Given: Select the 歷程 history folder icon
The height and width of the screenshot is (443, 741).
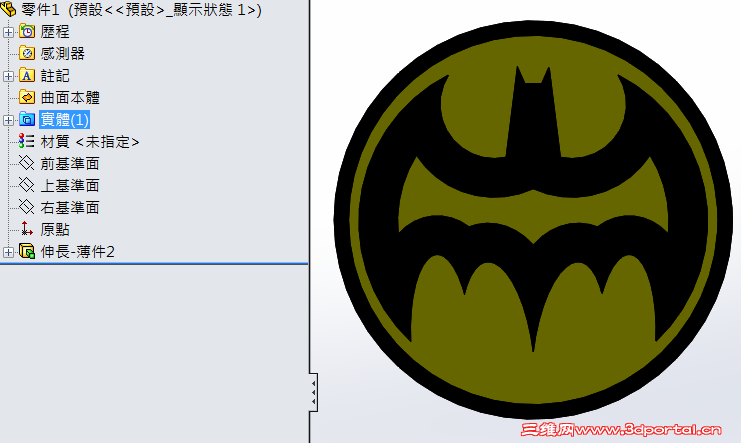Looking at the screenshot, I should point(27,31).
